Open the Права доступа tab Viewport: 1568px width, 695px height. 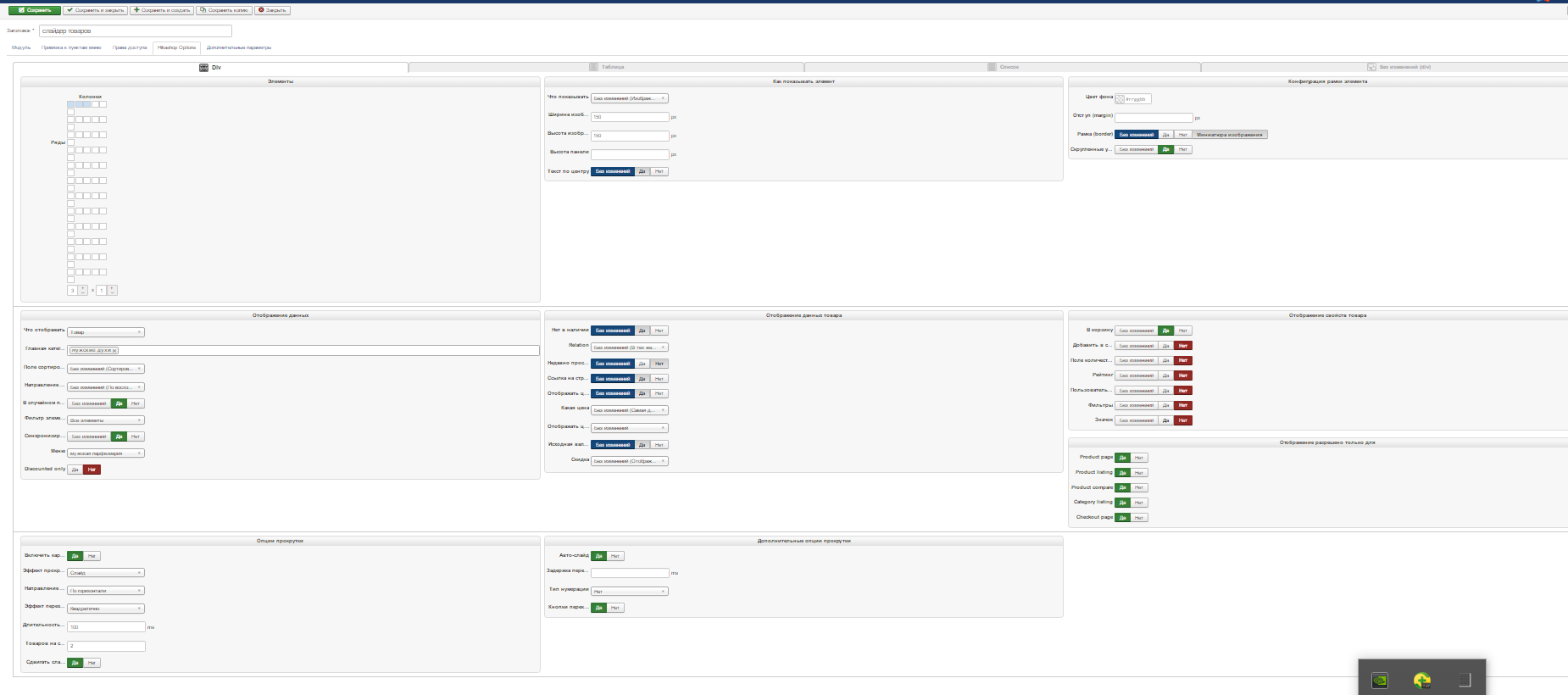(x=130, y=47)
